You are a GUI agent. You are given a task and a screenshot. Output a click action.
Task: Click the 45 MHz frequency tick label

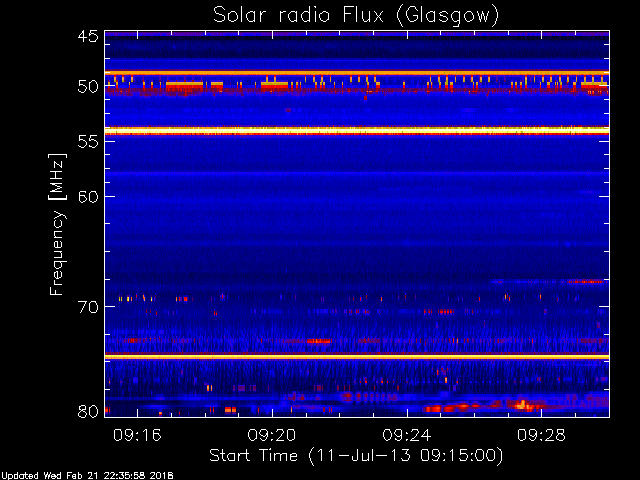[88, 36]
